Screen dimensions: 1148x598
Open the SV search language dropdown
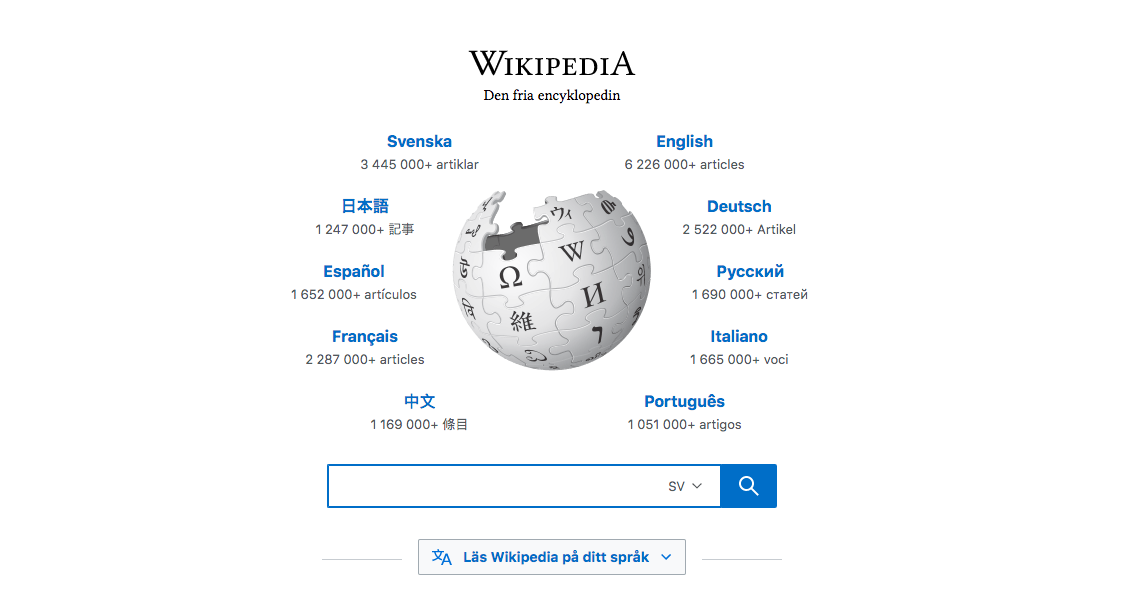685,486
